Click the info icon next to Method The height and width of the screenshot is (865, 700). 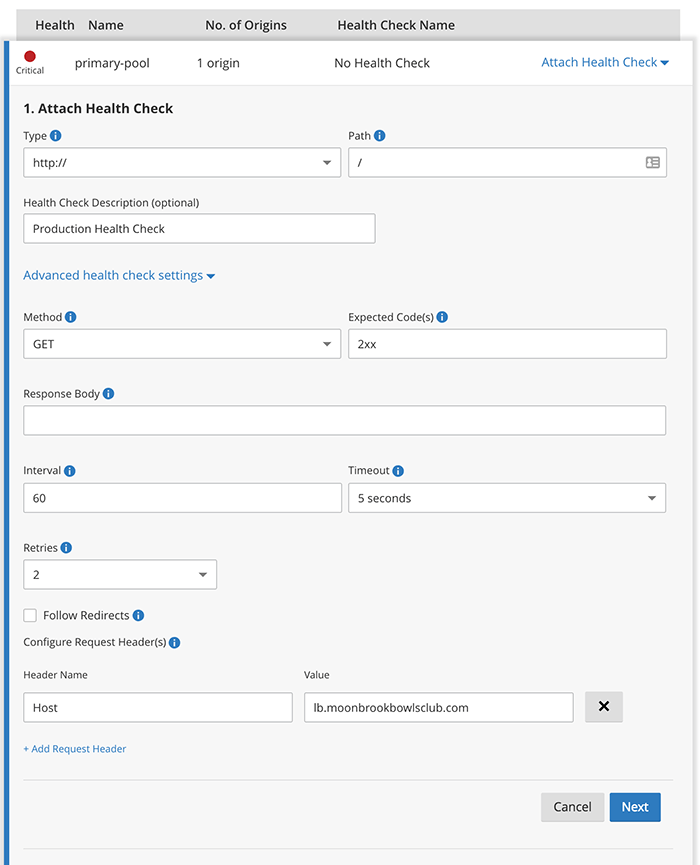point(71,317)
